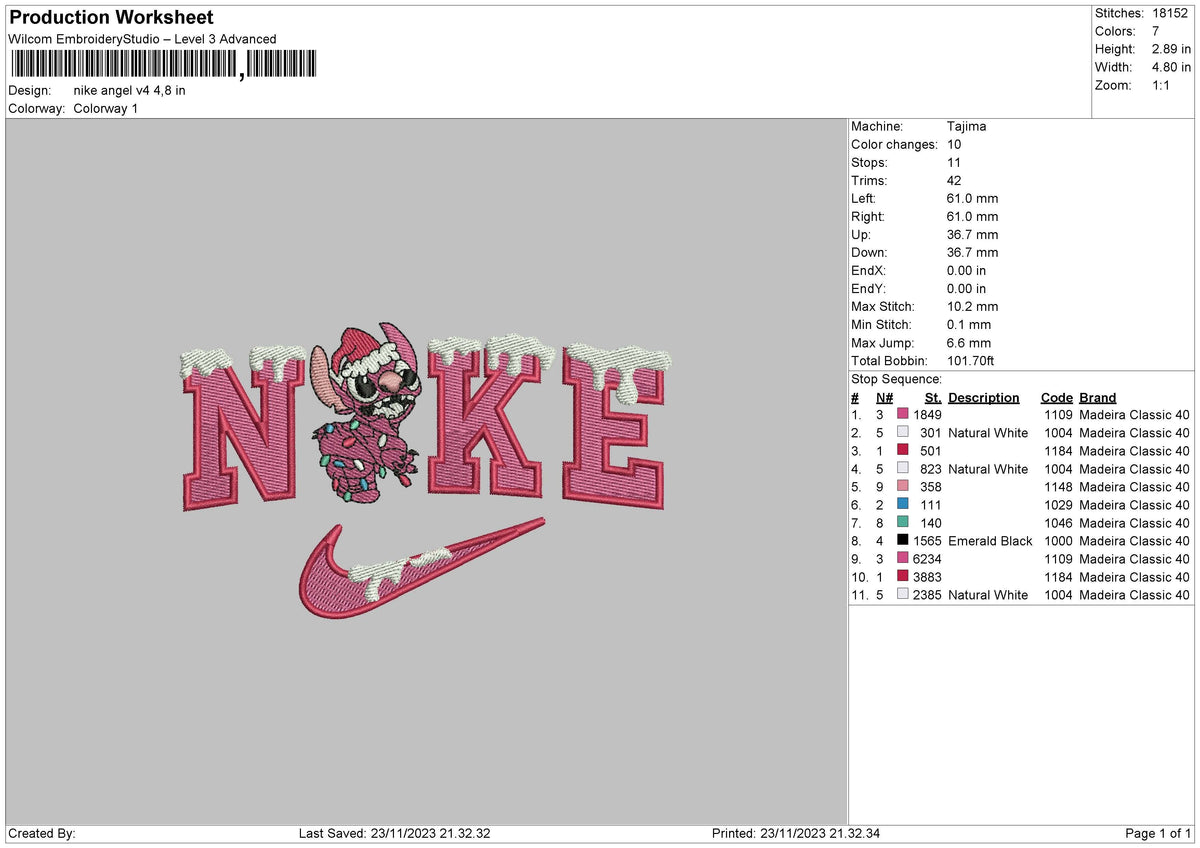The image size is (1200, 848).
Task: Click the Stop Sequence heading
Action: click(x=896, y=379)
